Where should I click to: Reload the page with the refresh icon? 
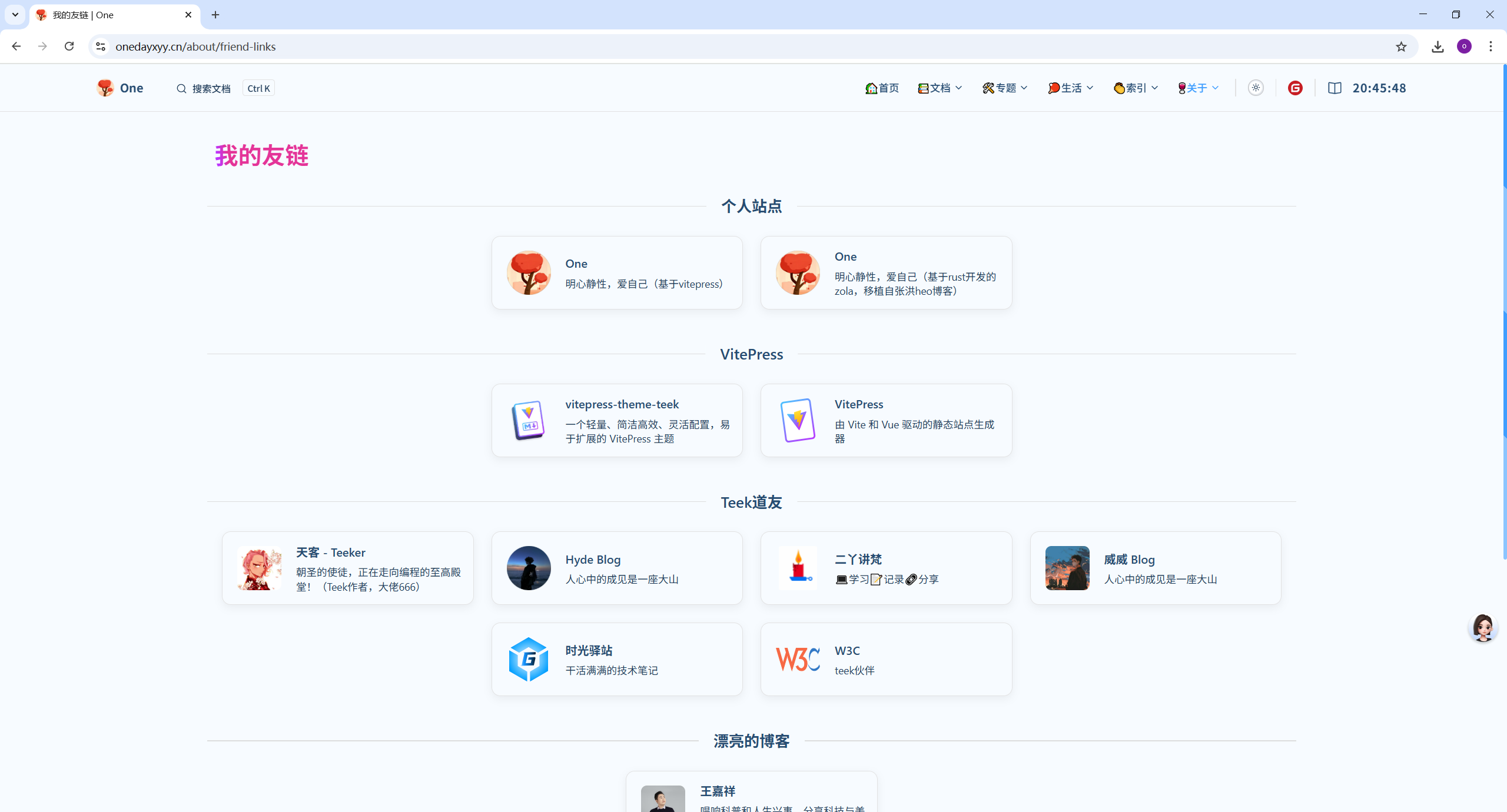[x=69, y=46]
